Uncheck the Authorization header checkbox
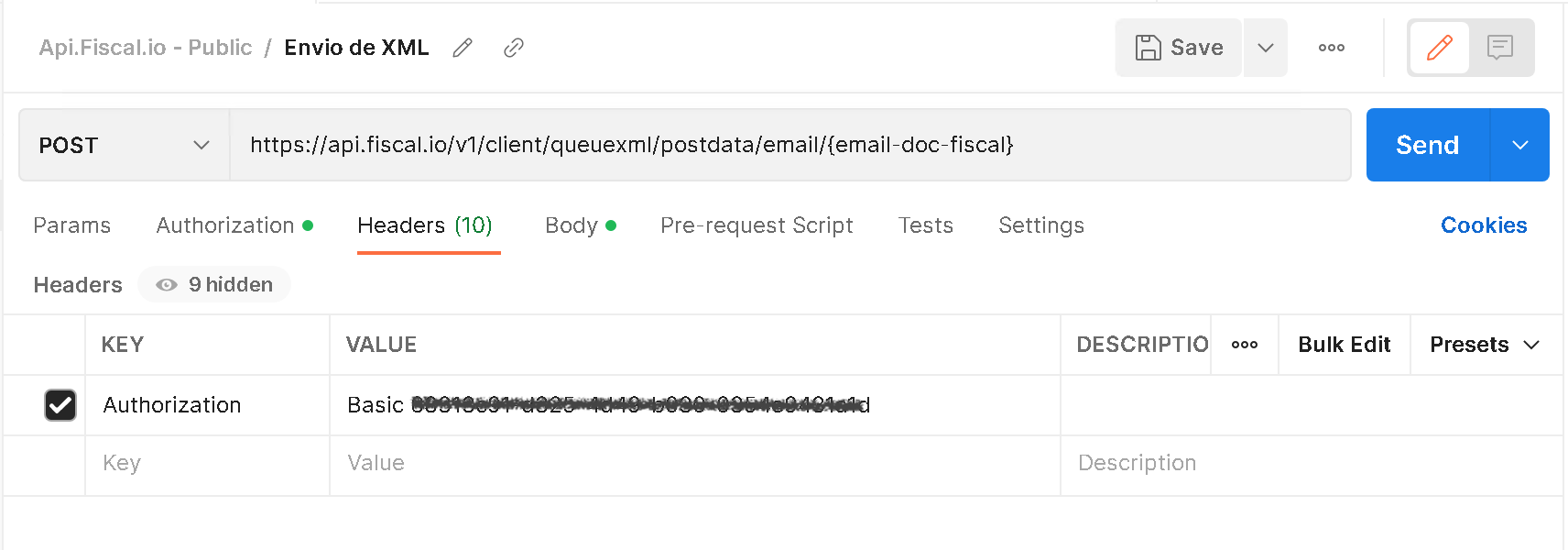Image resolution: width=1568 pixels, height=550 pixels. point(60,405)
